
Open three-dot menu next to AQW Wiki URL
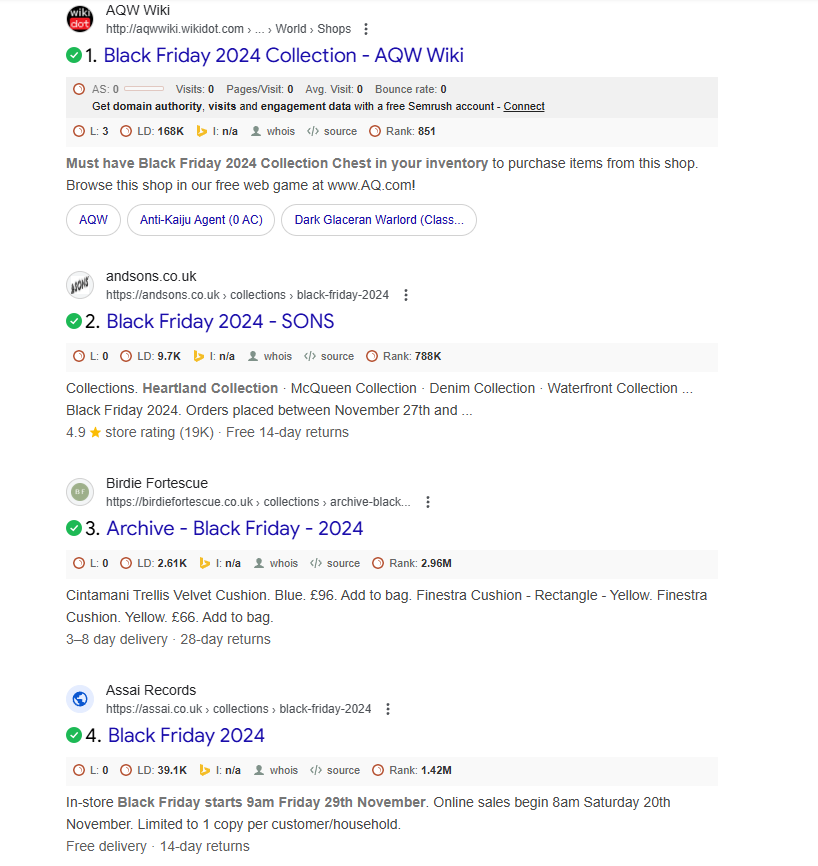(366, 29)
